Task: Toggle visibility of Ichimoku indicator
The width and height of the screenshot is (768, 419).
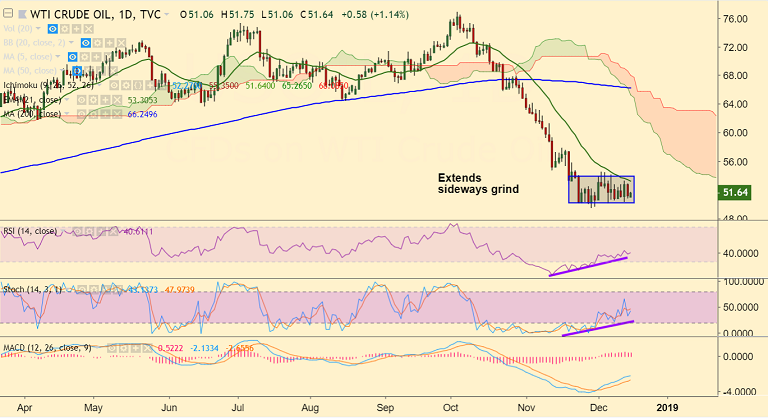Action: 114,85
